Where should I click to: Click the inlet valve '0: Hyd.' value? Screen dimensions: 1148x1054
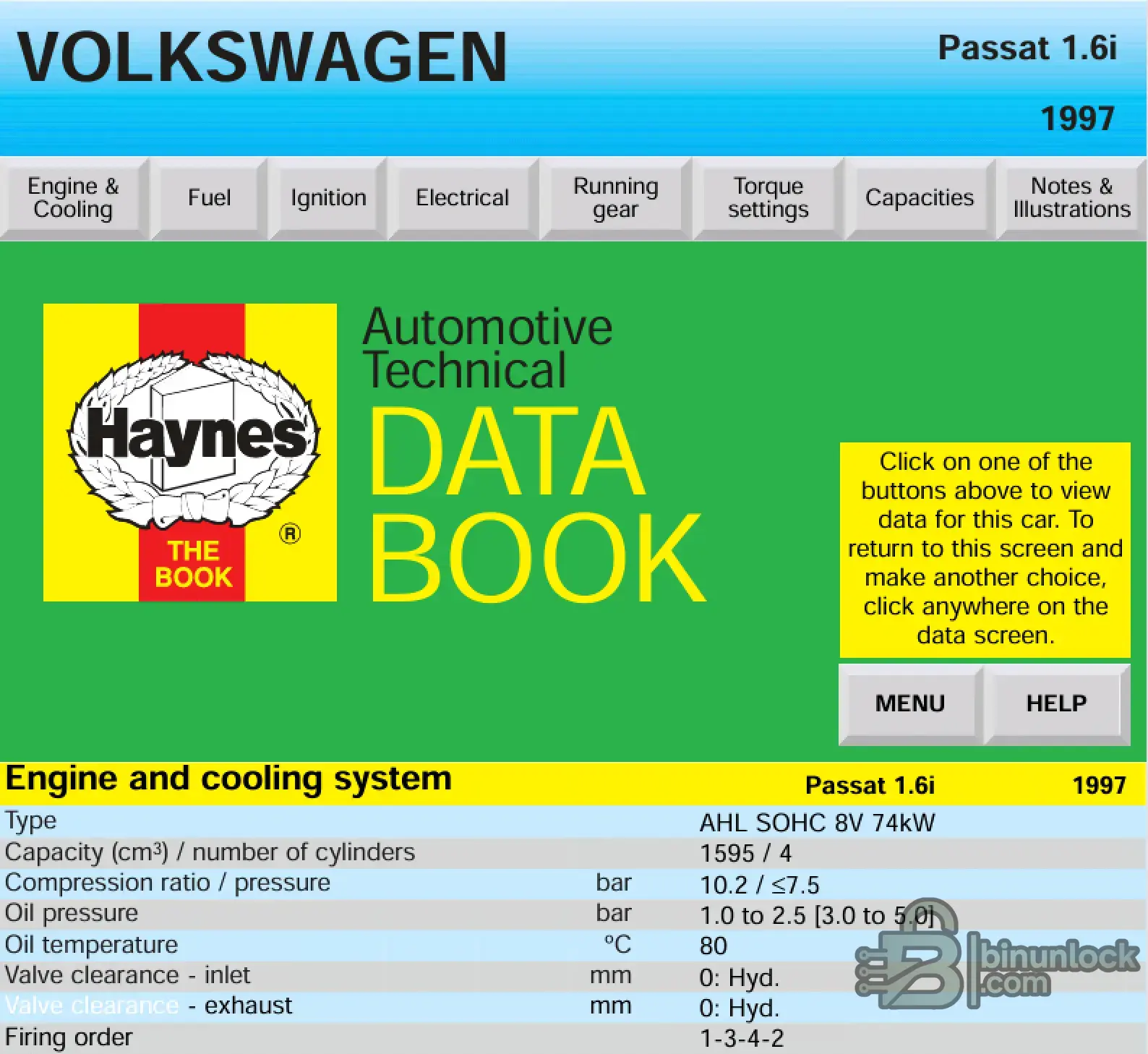[740, 978]
